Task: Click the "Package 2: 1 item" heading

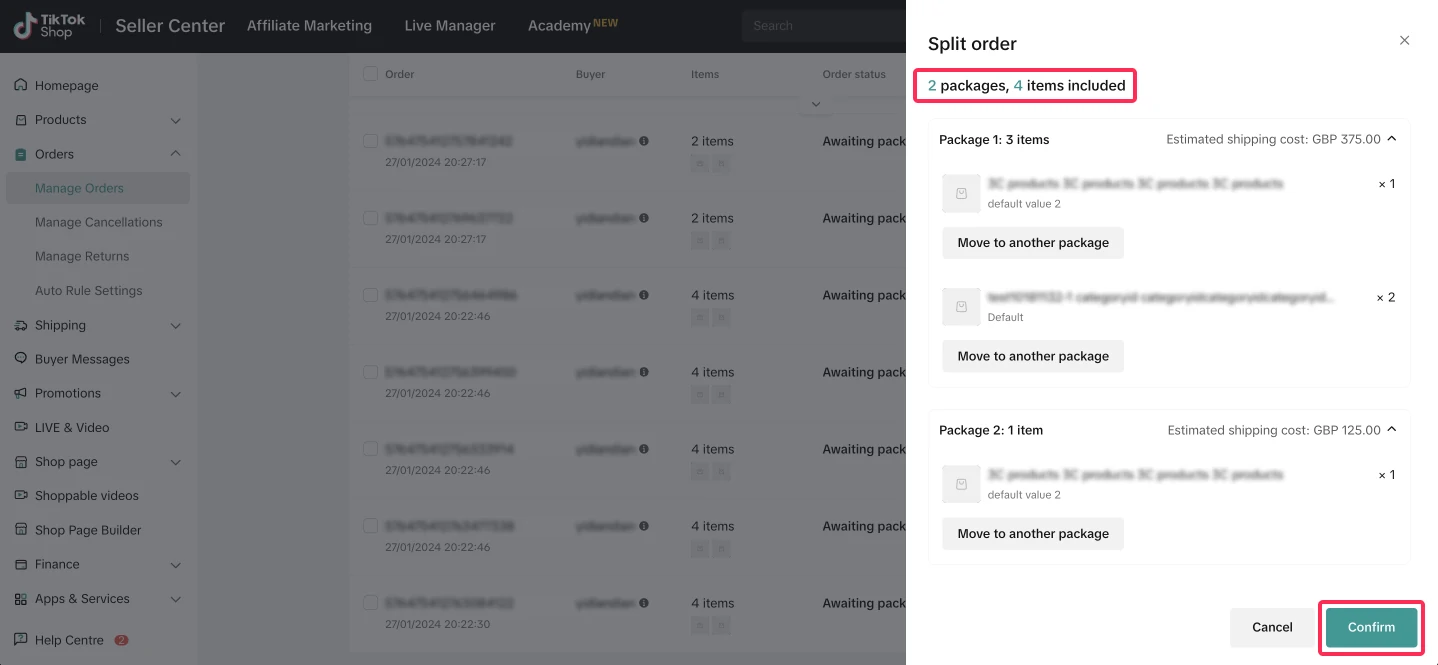Action: click(x=991, y=430)
